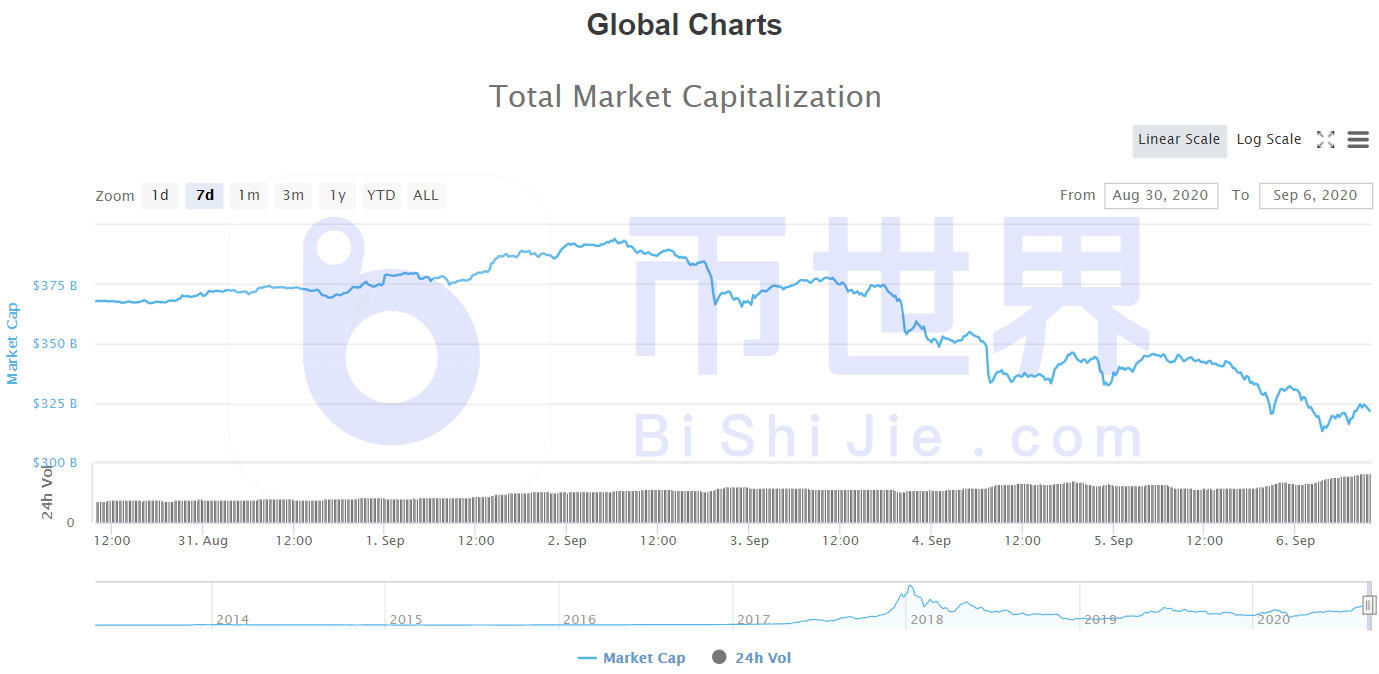The height and width of the screenshot is (674, 1379).
Task: Apply the 1m zoom range
Action: point(248,195)
